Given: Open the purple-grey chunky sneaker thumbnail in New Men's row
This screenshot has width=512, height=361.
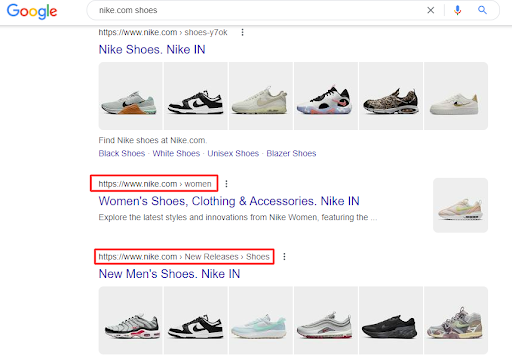Looking at the screenshot, I should (456, 320).
